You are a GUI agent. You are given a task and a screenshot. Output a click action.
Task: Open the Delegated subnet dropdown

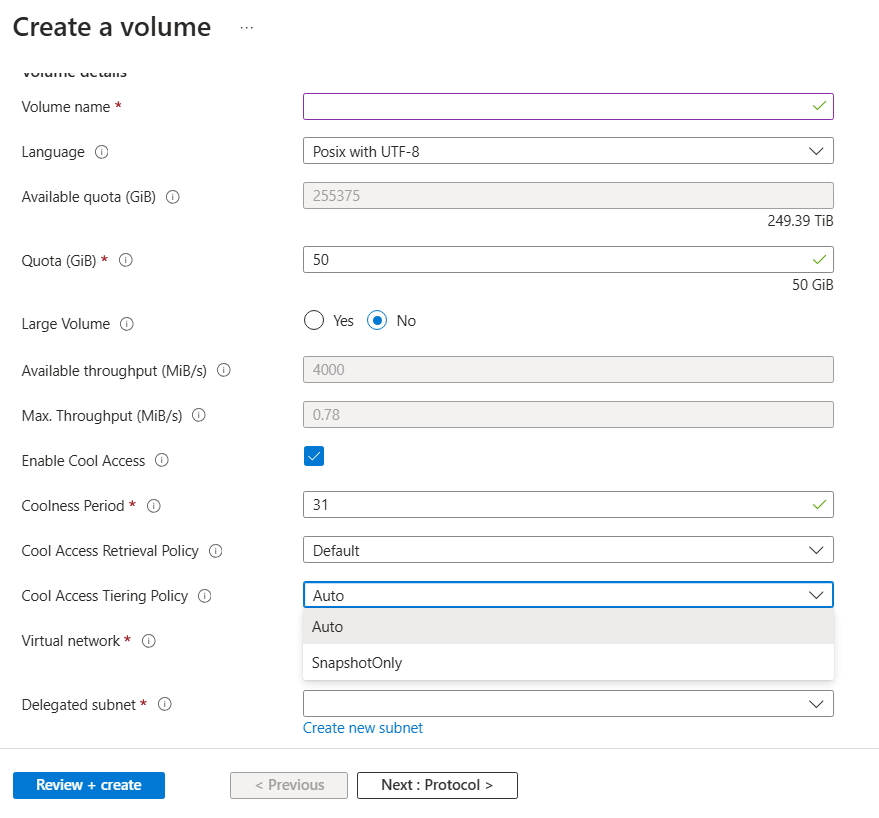pyautogui.click(x=567, y=704)
